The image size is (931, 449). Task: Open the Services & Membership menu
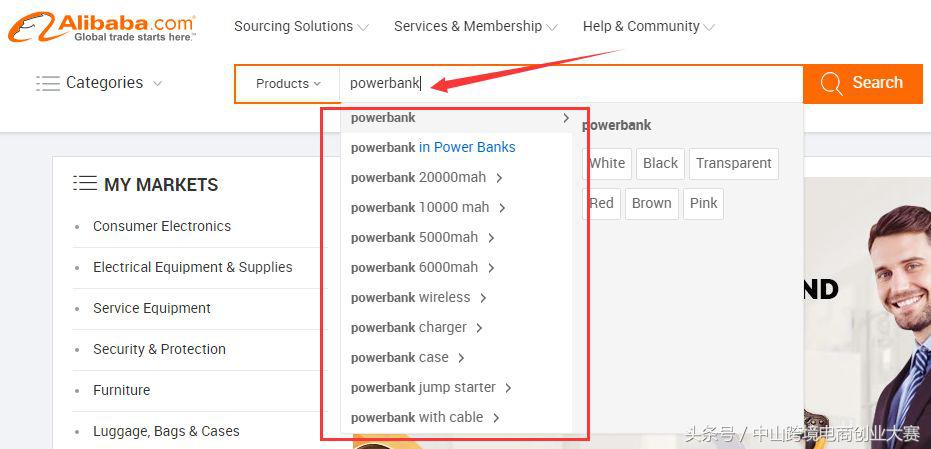tap(475, 27)
